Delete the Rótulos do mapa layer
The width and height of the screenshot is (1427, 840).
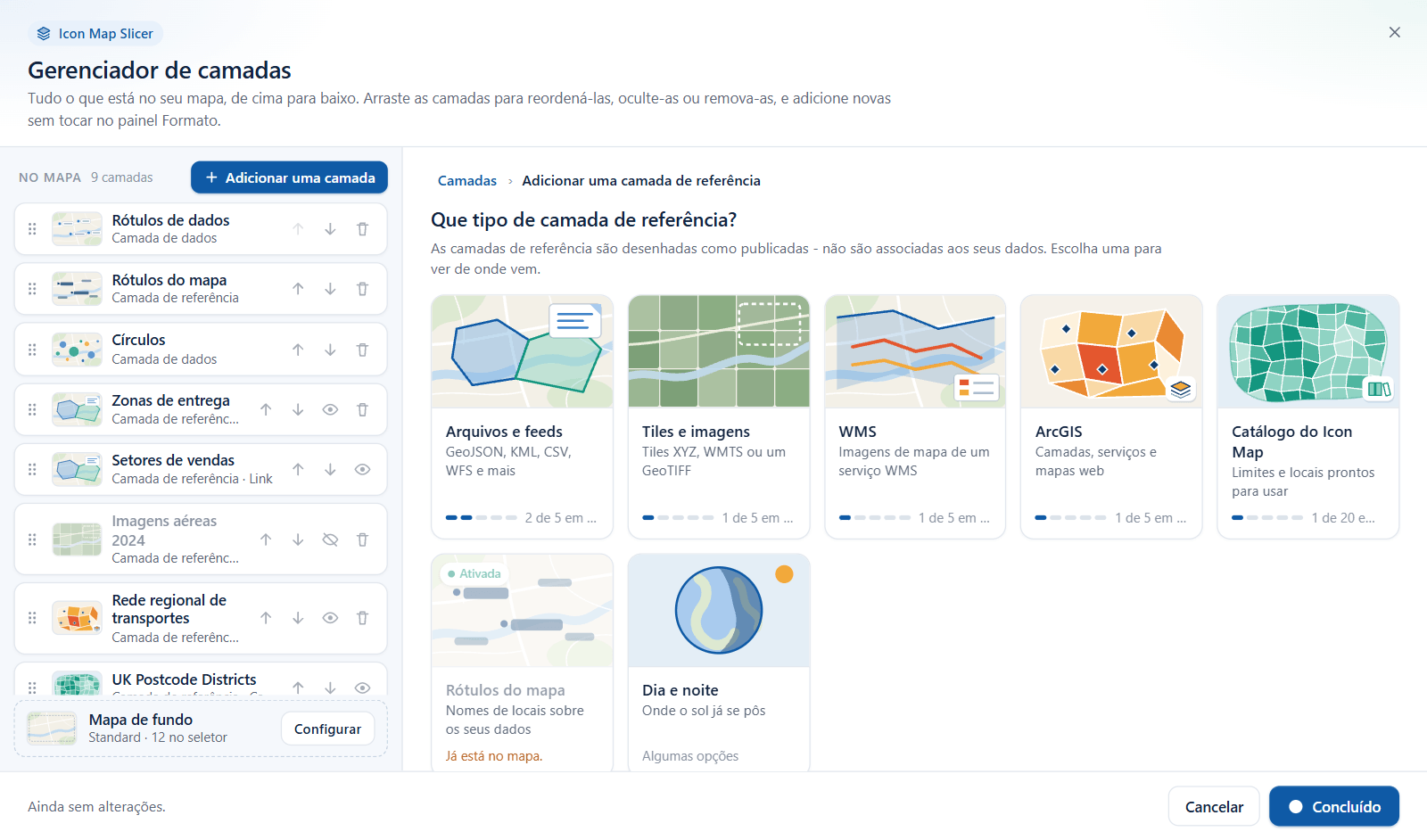(362, 289)
